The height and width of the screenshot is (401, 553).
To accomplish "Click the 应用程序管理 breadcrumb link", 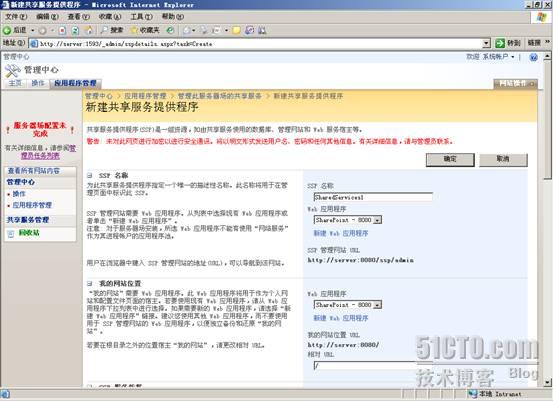I will pos(145,96).
